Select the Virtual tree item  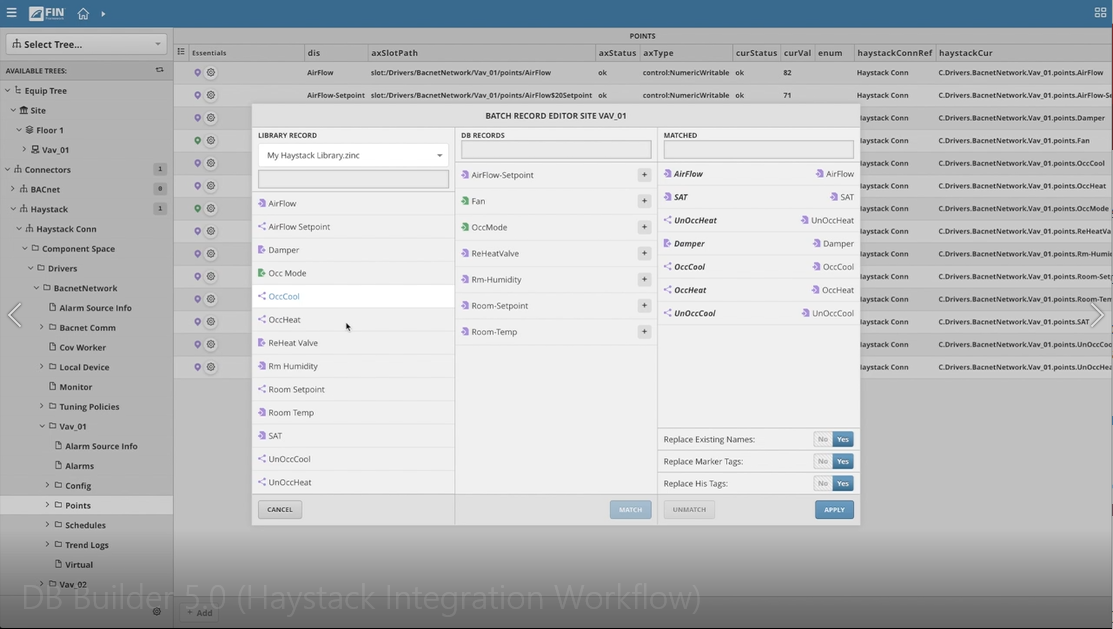pos(79,564)
